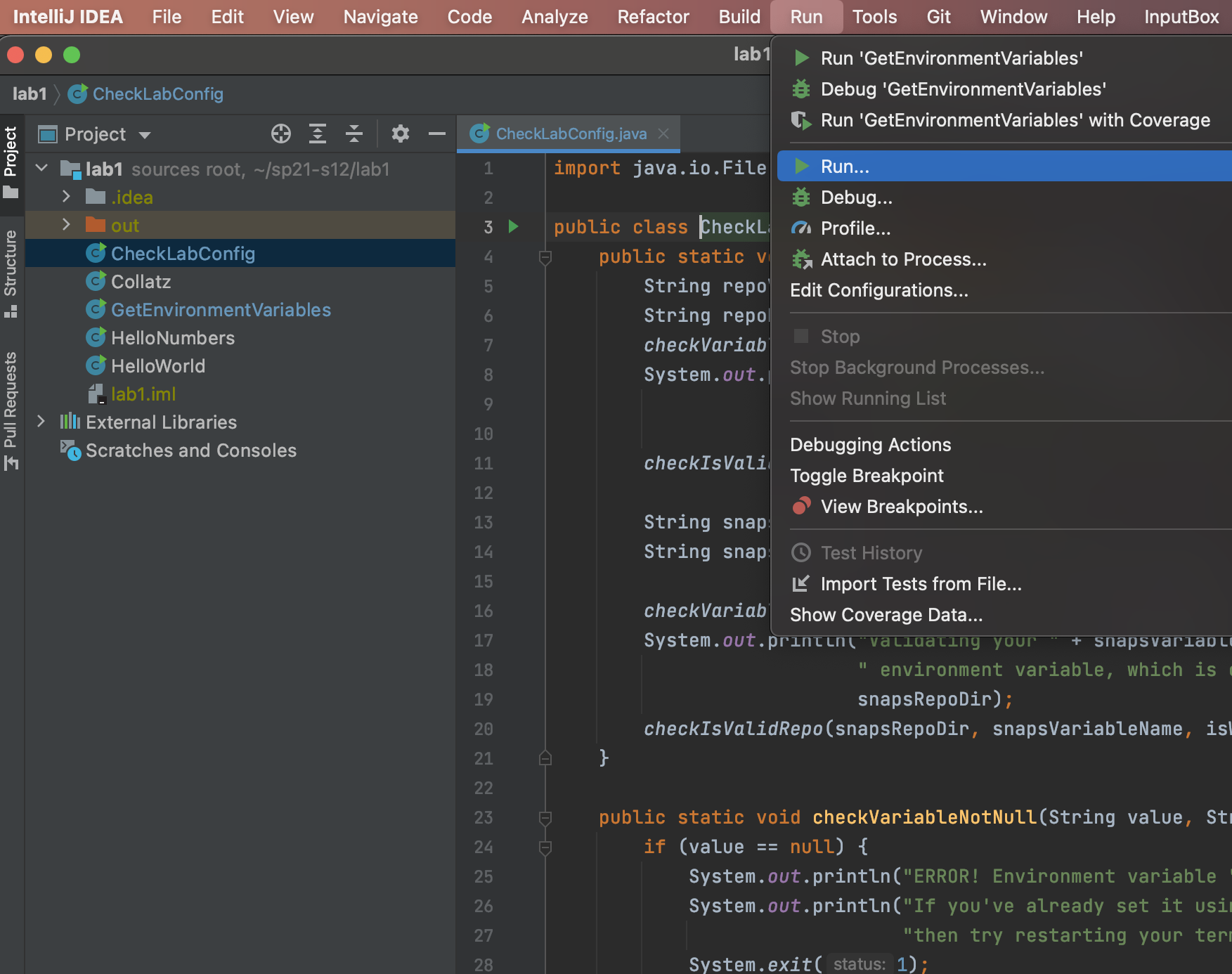Expand External Libraries node
1232x974 pixels.
(41, 422)
